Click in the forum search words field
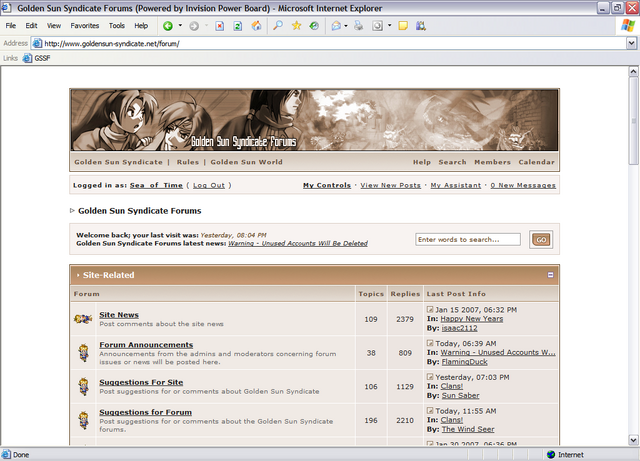This screenshot has height=461, width=640. tap(468, 240)
